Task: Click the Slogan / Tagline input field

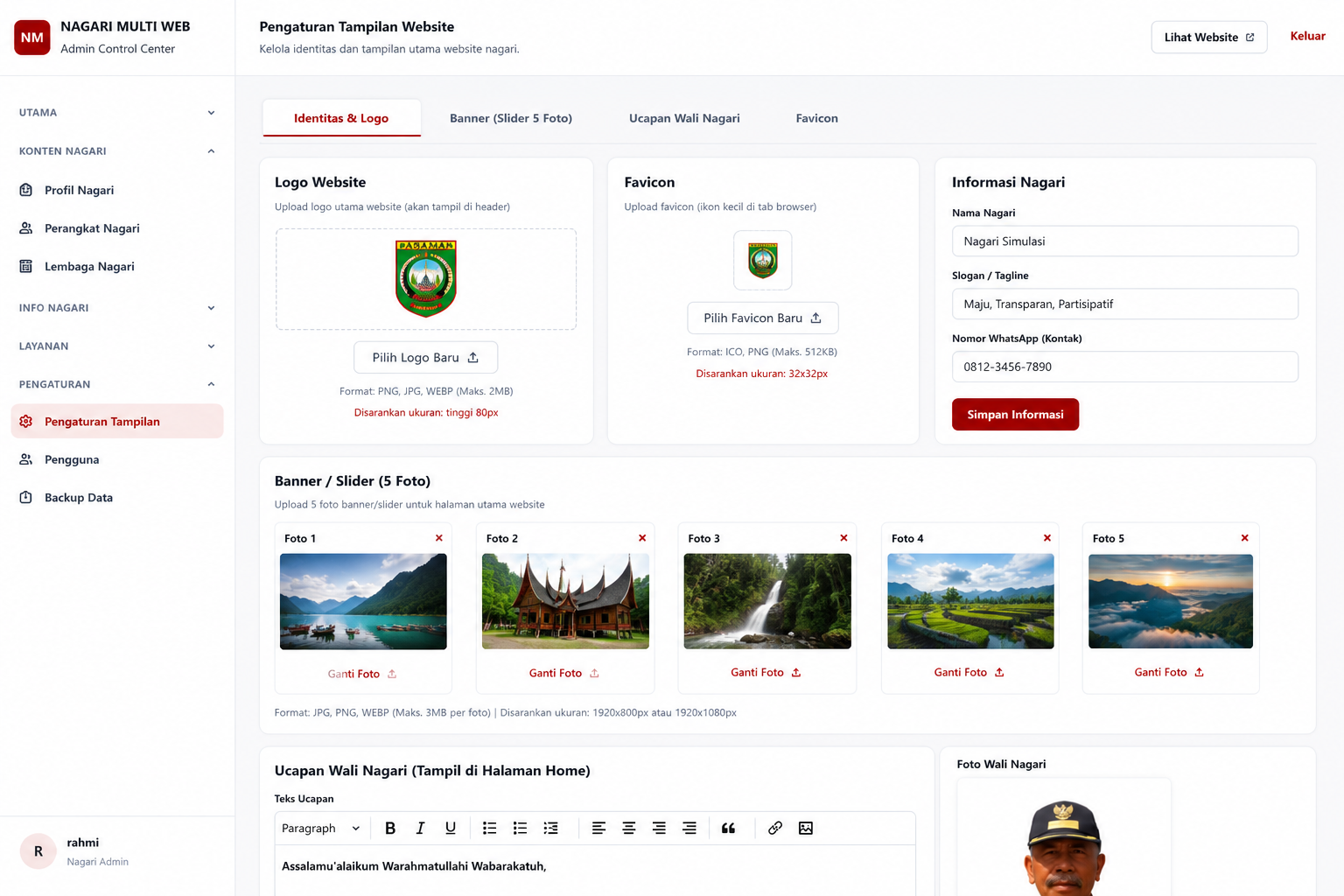Action: [x=1125, y=304]
